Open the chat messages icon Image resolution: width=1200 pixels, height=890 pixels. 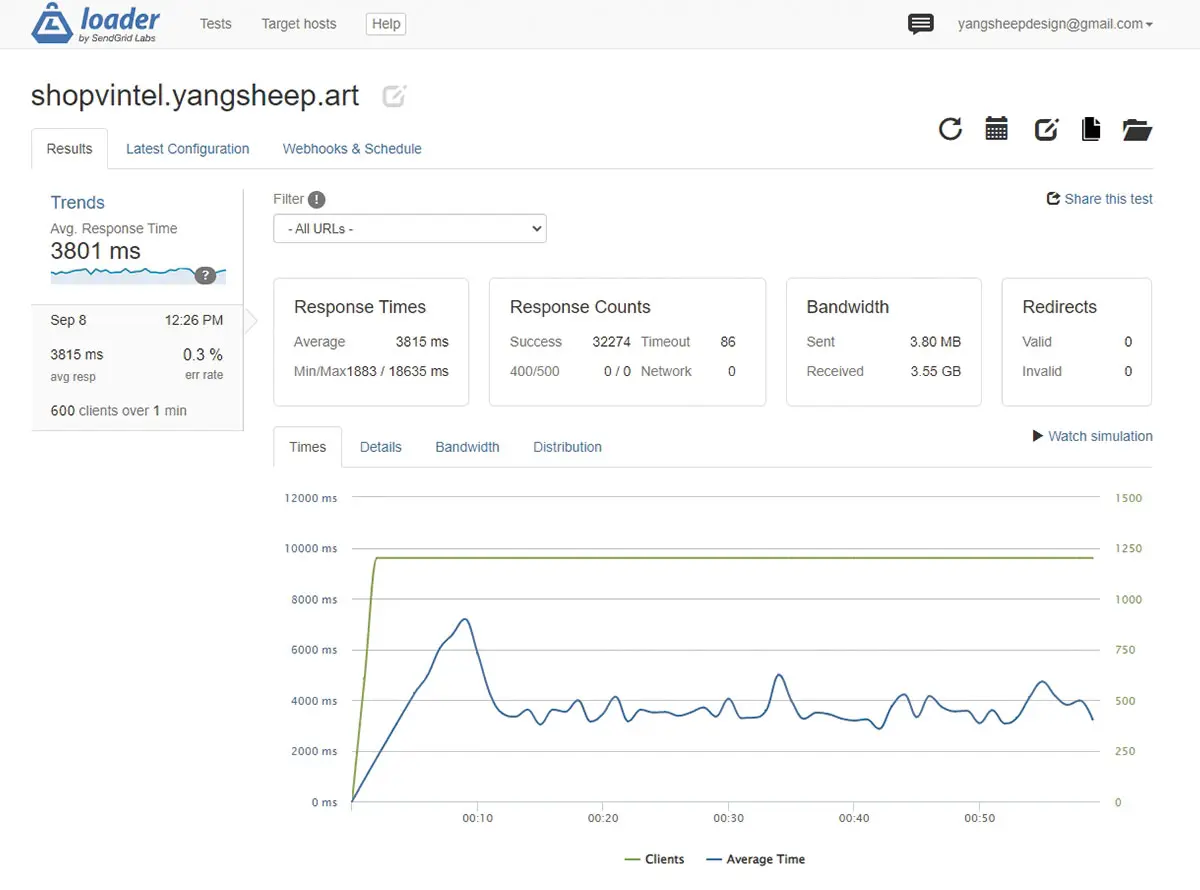[x=921, y=24]
